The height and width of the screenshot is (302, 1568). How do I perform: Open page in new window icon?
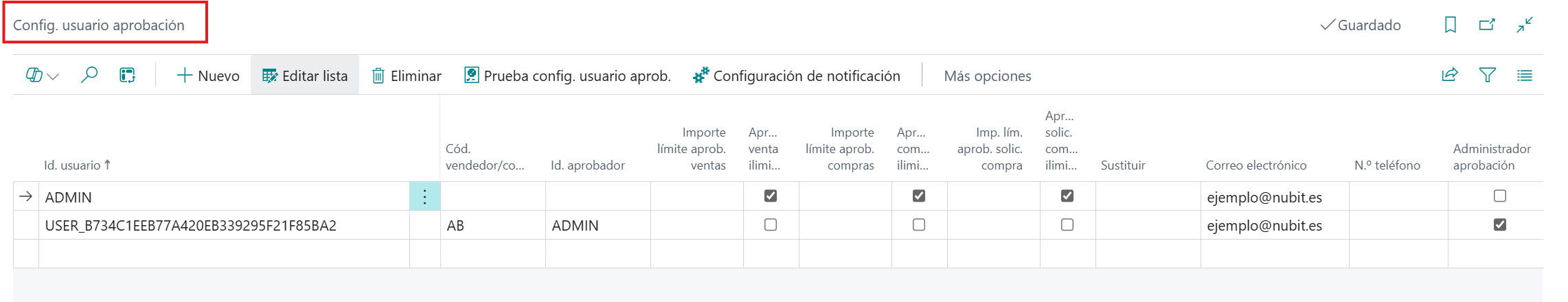point(1487,25)
